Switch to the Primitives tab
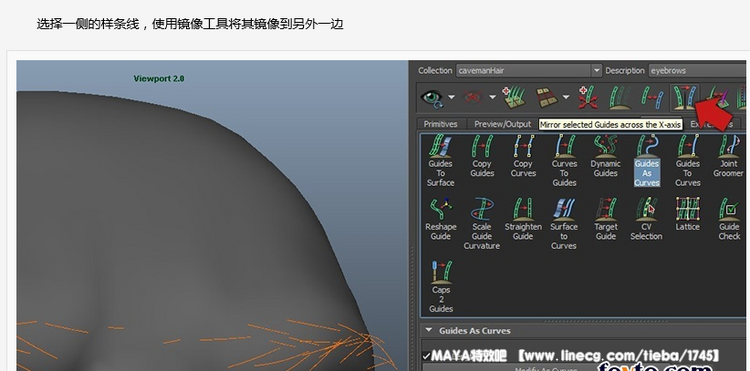This screenshot has width=750, height=371. click(441, 124)
